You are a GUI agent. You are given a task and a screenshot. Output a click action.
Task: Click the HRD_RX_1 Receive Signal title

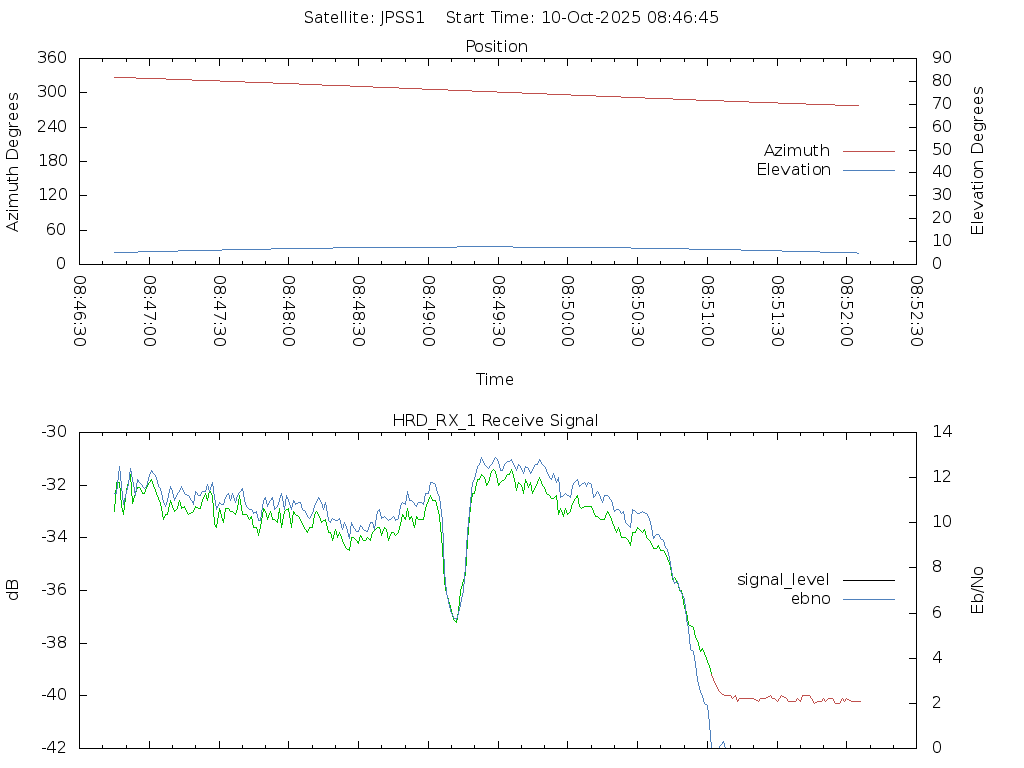point(495,420)
